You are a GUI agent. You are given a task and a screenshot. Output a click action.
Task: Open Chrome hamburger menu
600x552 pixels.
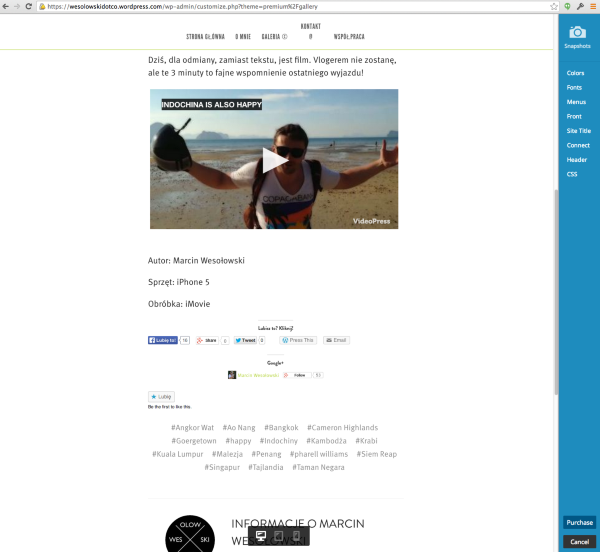coord(593,6)
